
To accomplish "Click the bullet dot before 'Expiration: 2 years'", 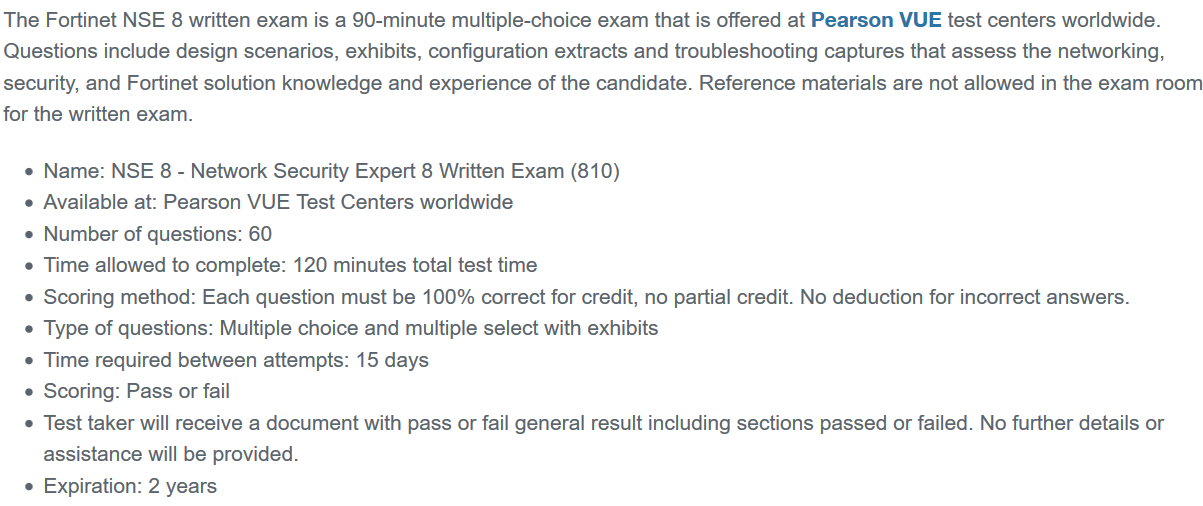I will (31, 487).
